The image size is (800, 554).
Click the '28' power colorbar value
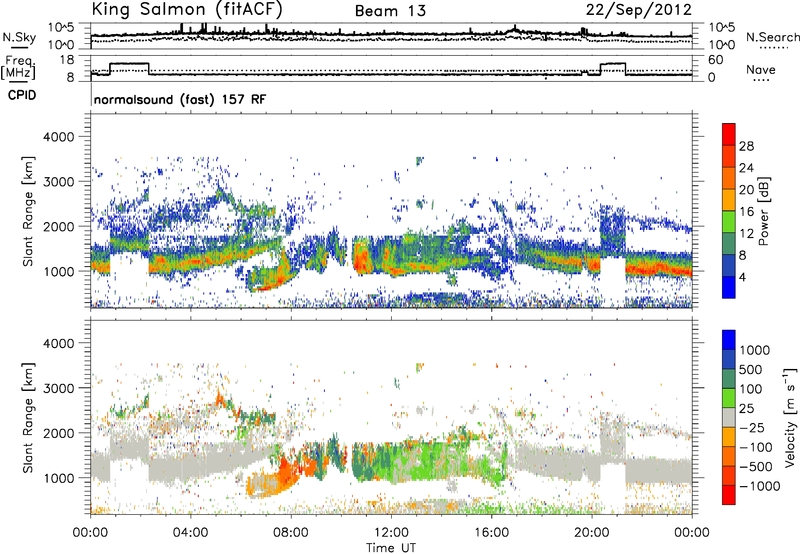(x=746, y=146)
